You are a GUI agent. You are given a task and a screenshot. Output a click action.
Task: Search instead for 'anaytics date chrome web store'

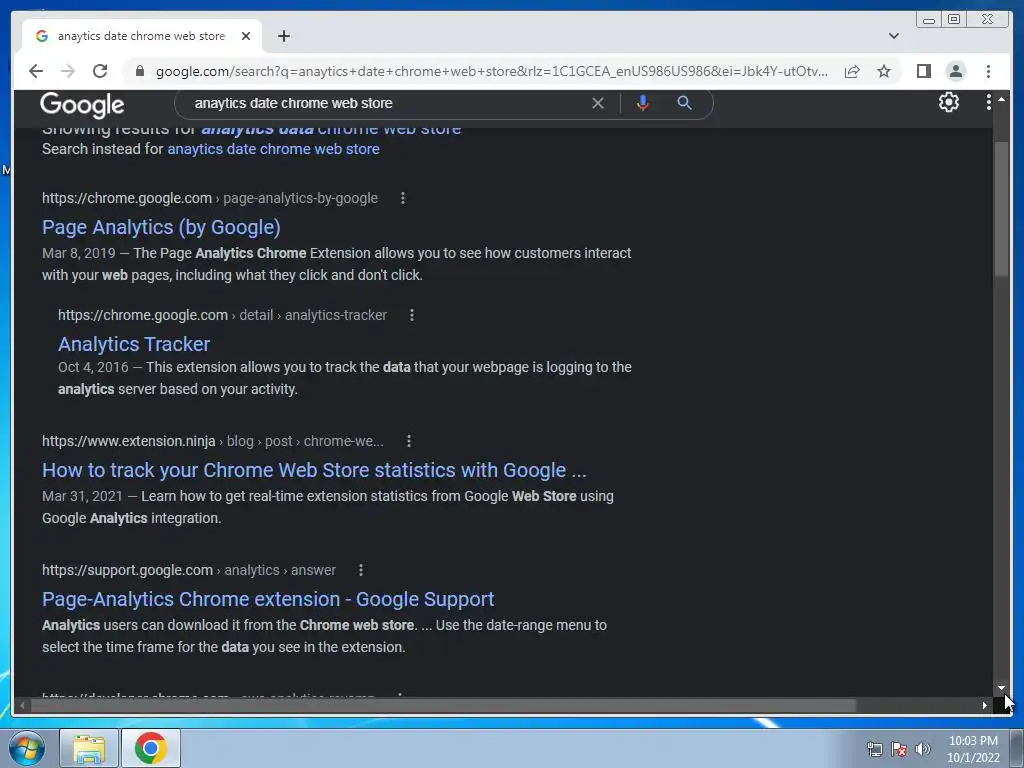273,149
